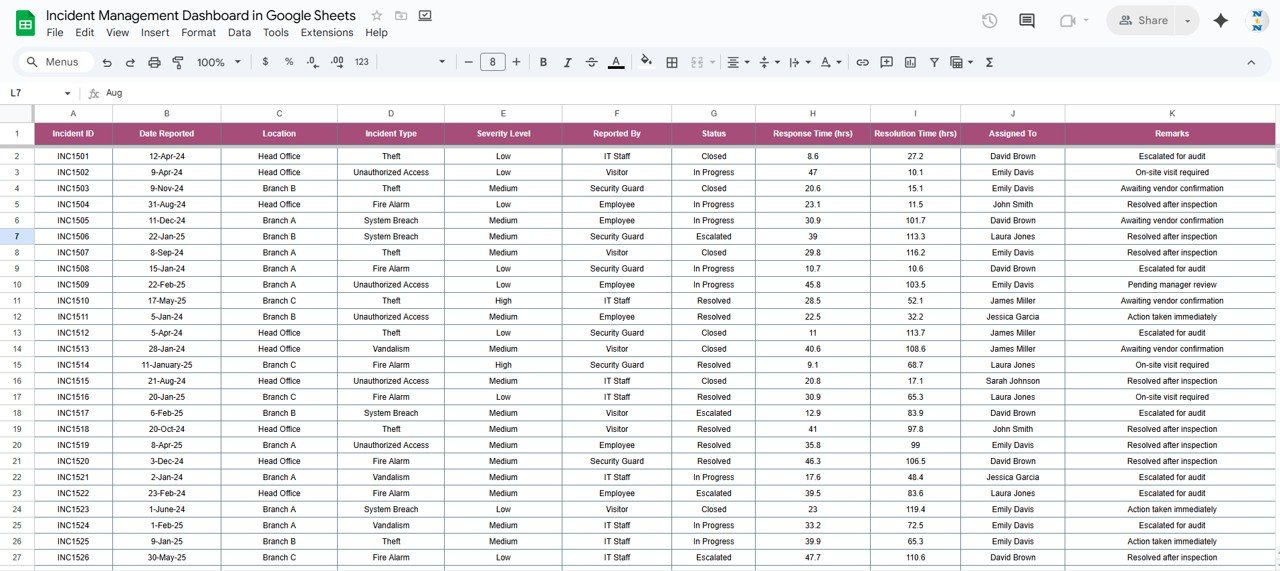The width and height of the screenshot is (1280, 571).
Task: Expand the merge cells dropdown arrow
Action: click(713, 62)
